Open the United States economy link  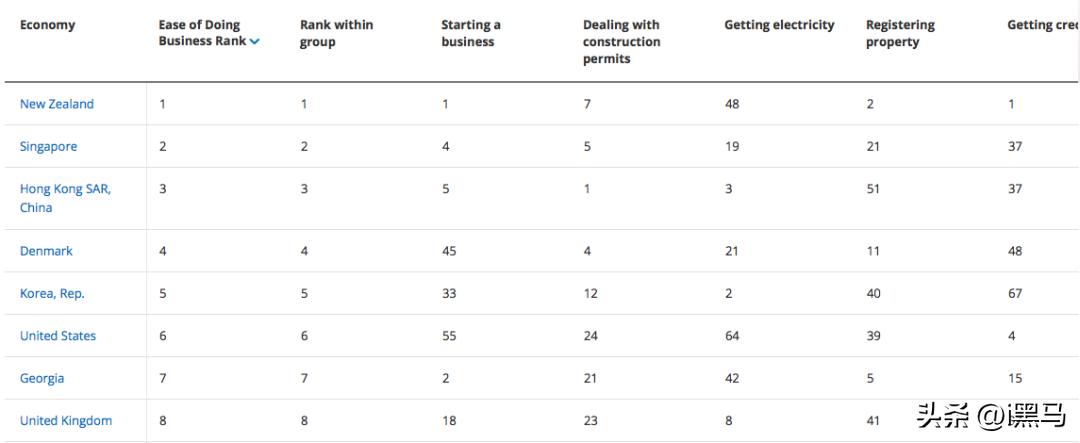(58, 336)
